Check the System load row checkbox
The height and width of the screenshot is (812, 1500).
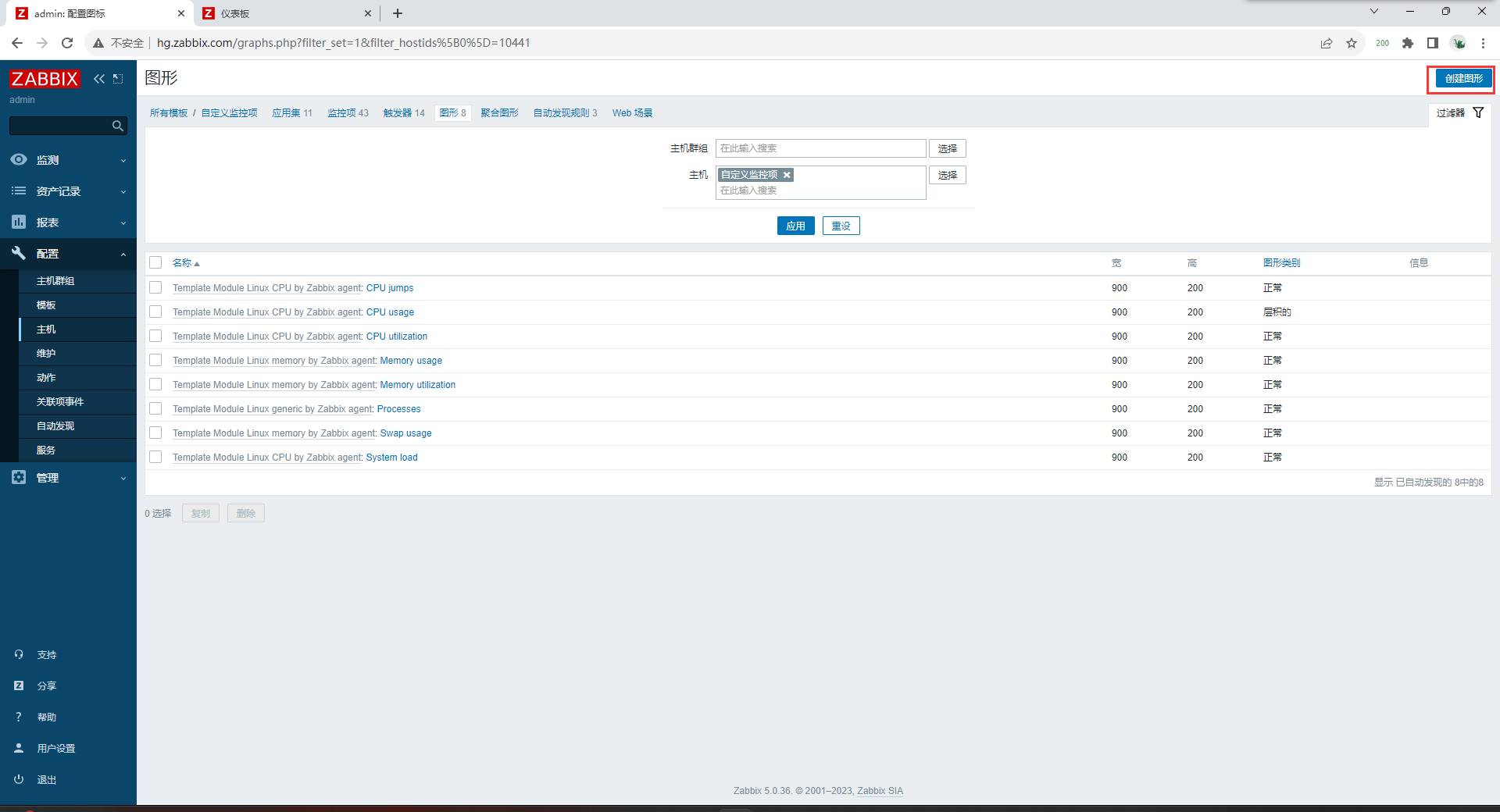pyautogui.click(x=155, y=457)
